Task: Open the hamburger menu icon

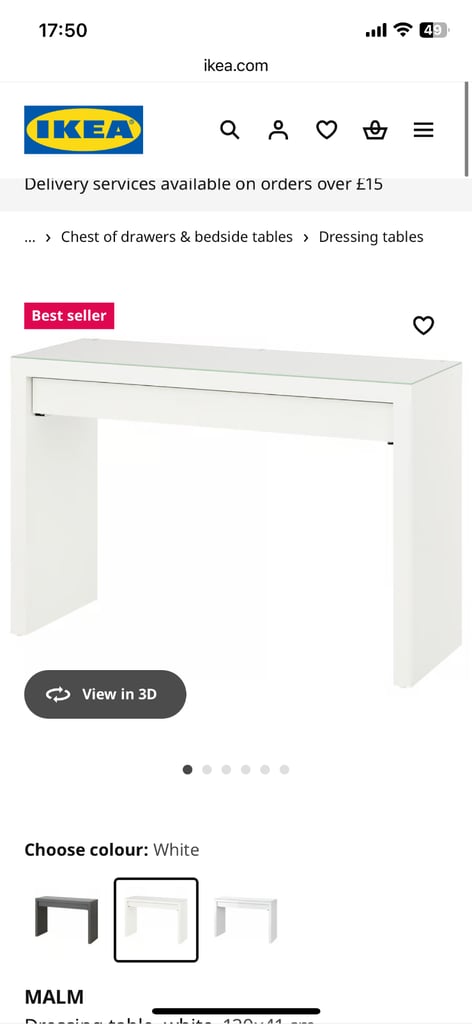Action: coord(423,130)
